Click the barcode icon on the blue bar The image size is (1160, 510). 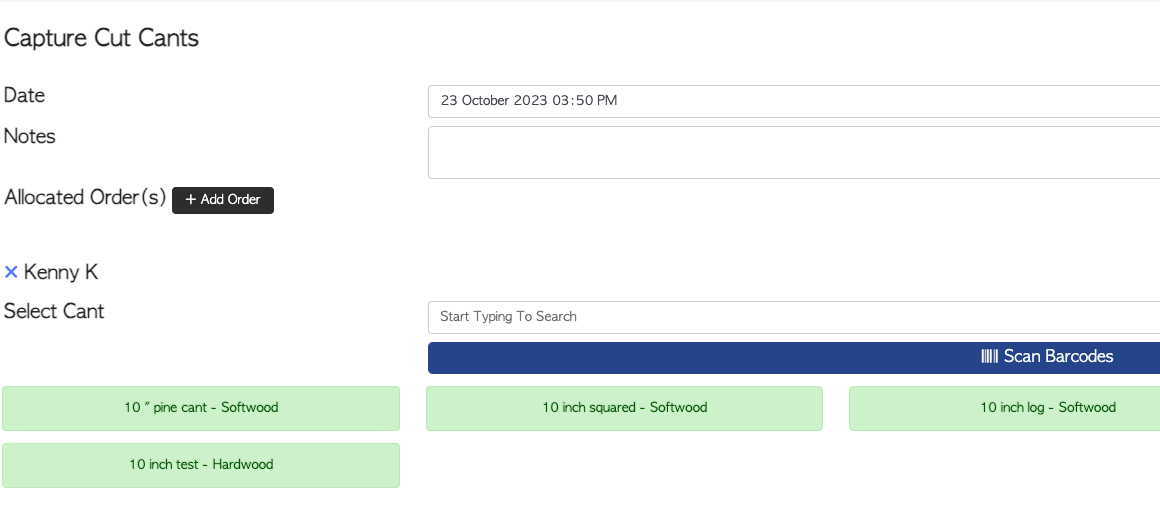990,357
